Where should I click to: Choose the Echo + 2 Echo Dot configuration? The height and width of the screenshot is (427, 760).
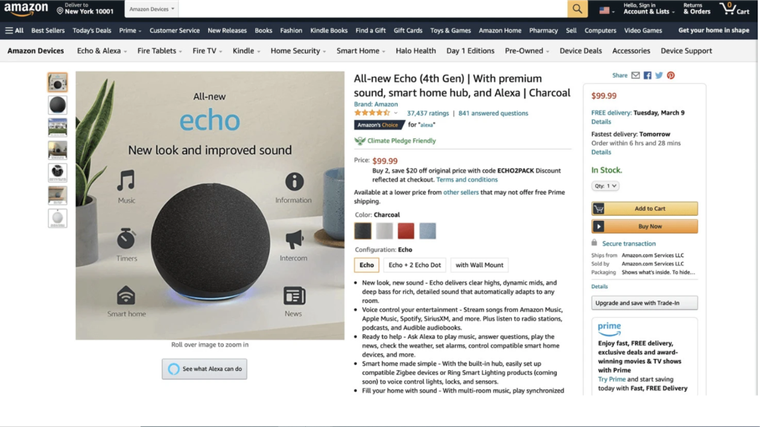(414, 265)
